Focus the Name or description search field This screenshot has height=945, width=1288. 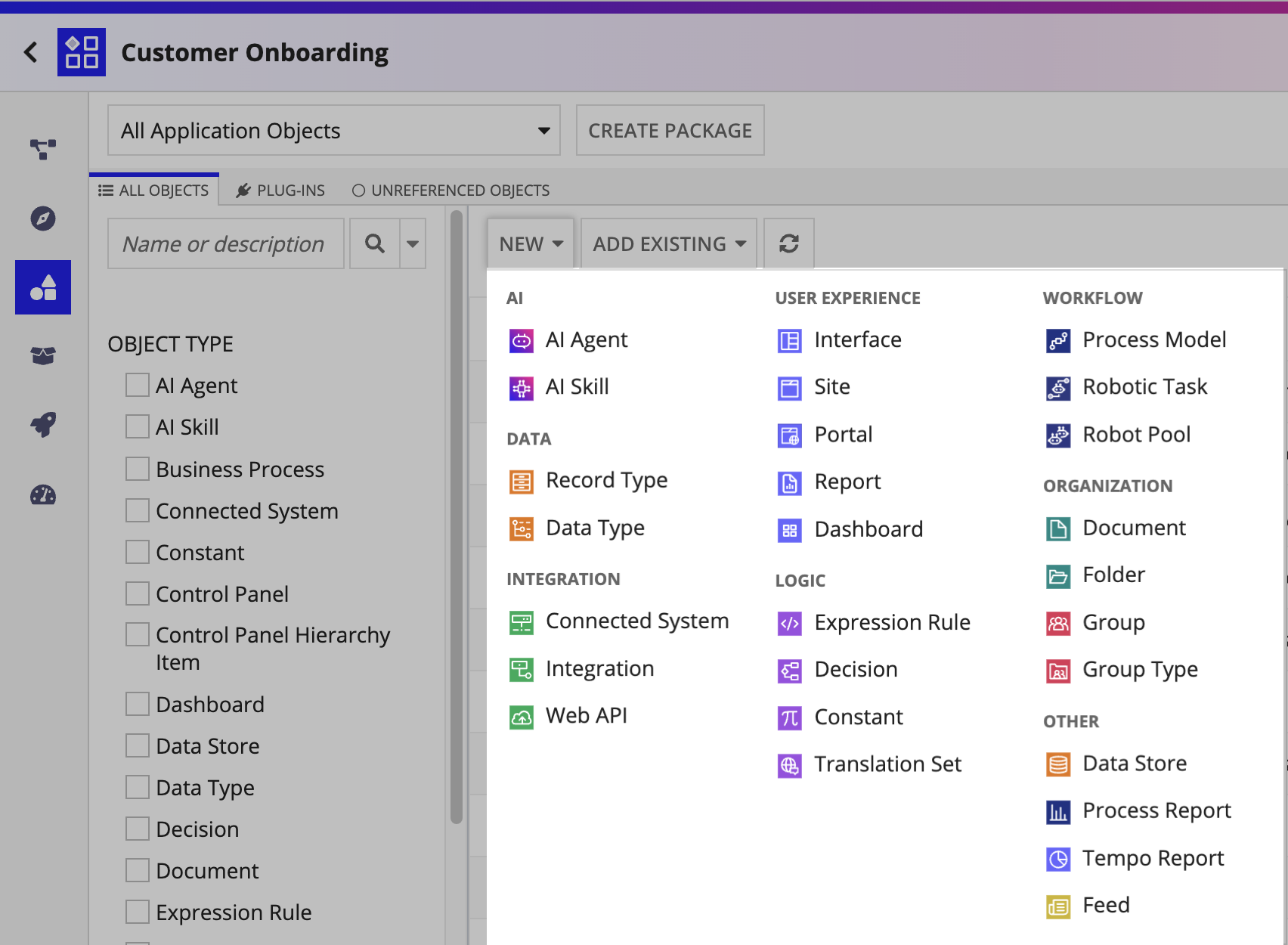226,243
